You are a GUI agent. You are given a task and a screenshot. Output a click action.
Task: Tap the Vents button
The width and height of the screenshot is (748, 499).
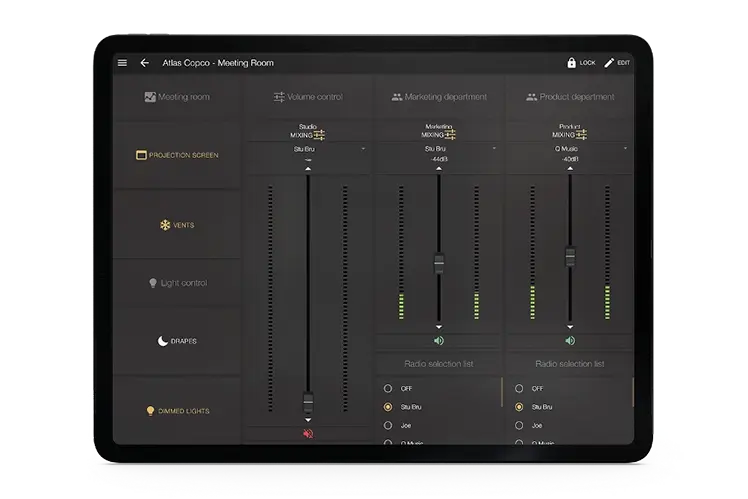177,225
